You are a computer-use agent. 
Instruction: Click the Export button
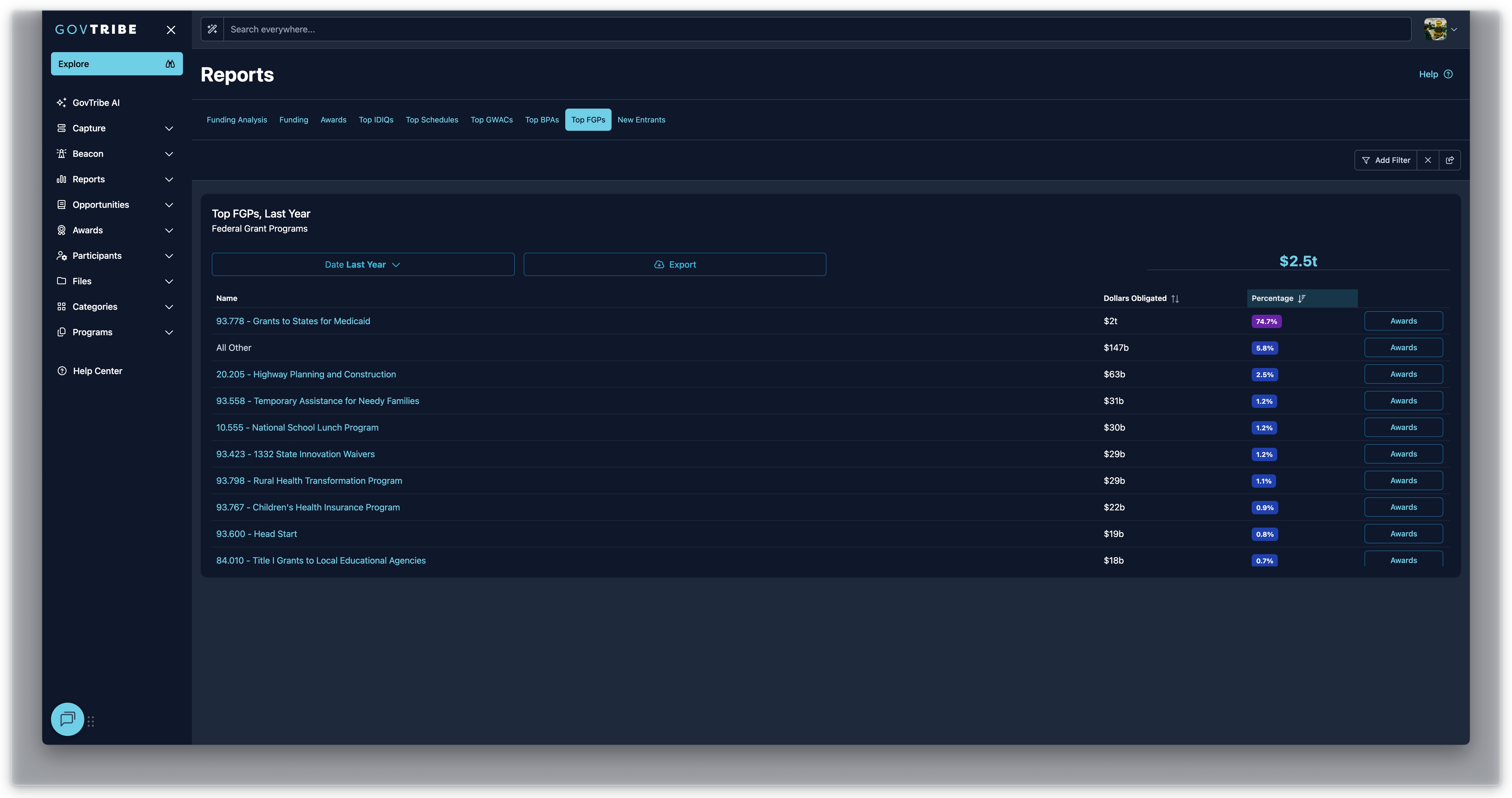pyautogui.click(x=674, y=265)
